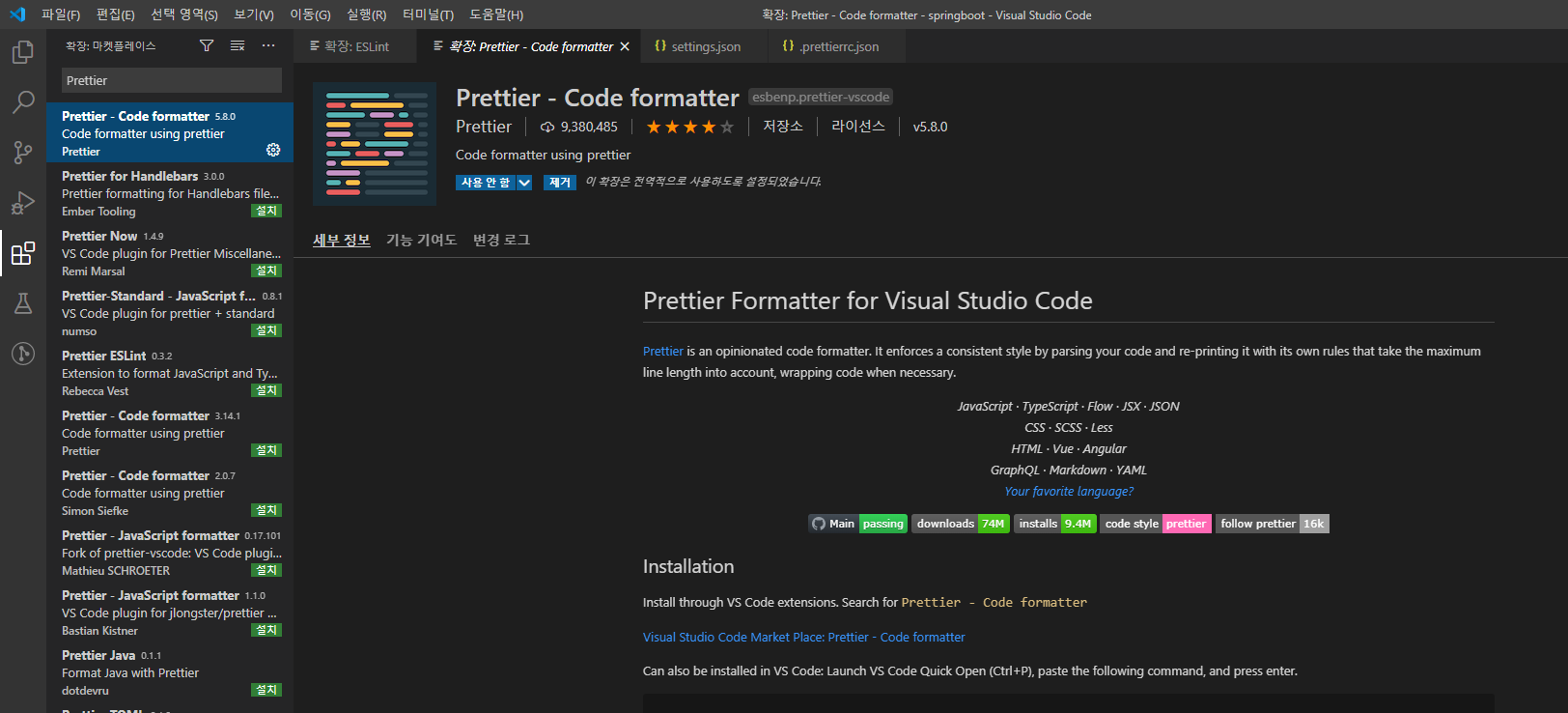Click the Prettier publisher name
1568x713 pixels.
(x=484, y=127)
